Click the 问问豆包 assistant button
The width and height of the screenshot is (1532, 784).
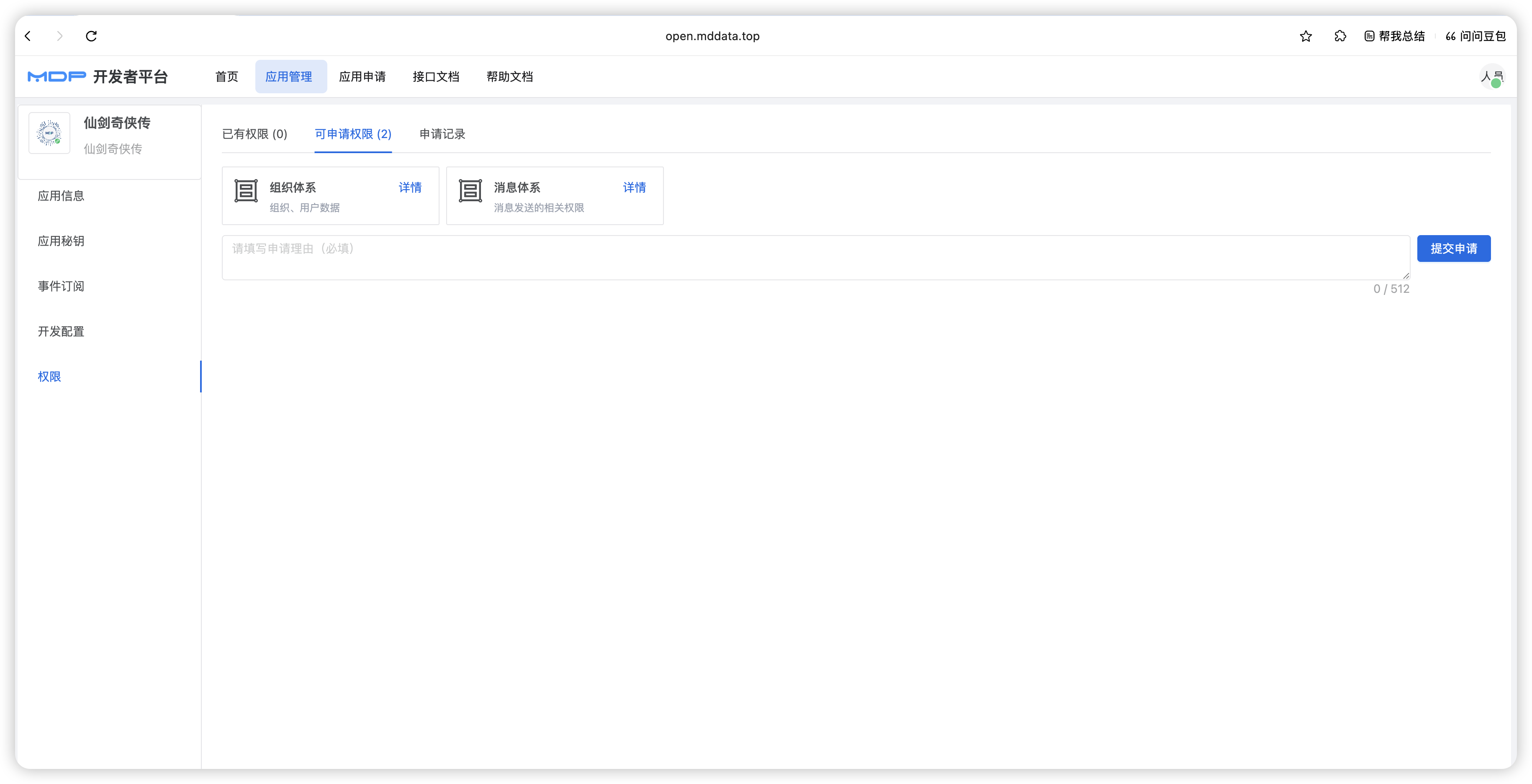point(1475,36)
